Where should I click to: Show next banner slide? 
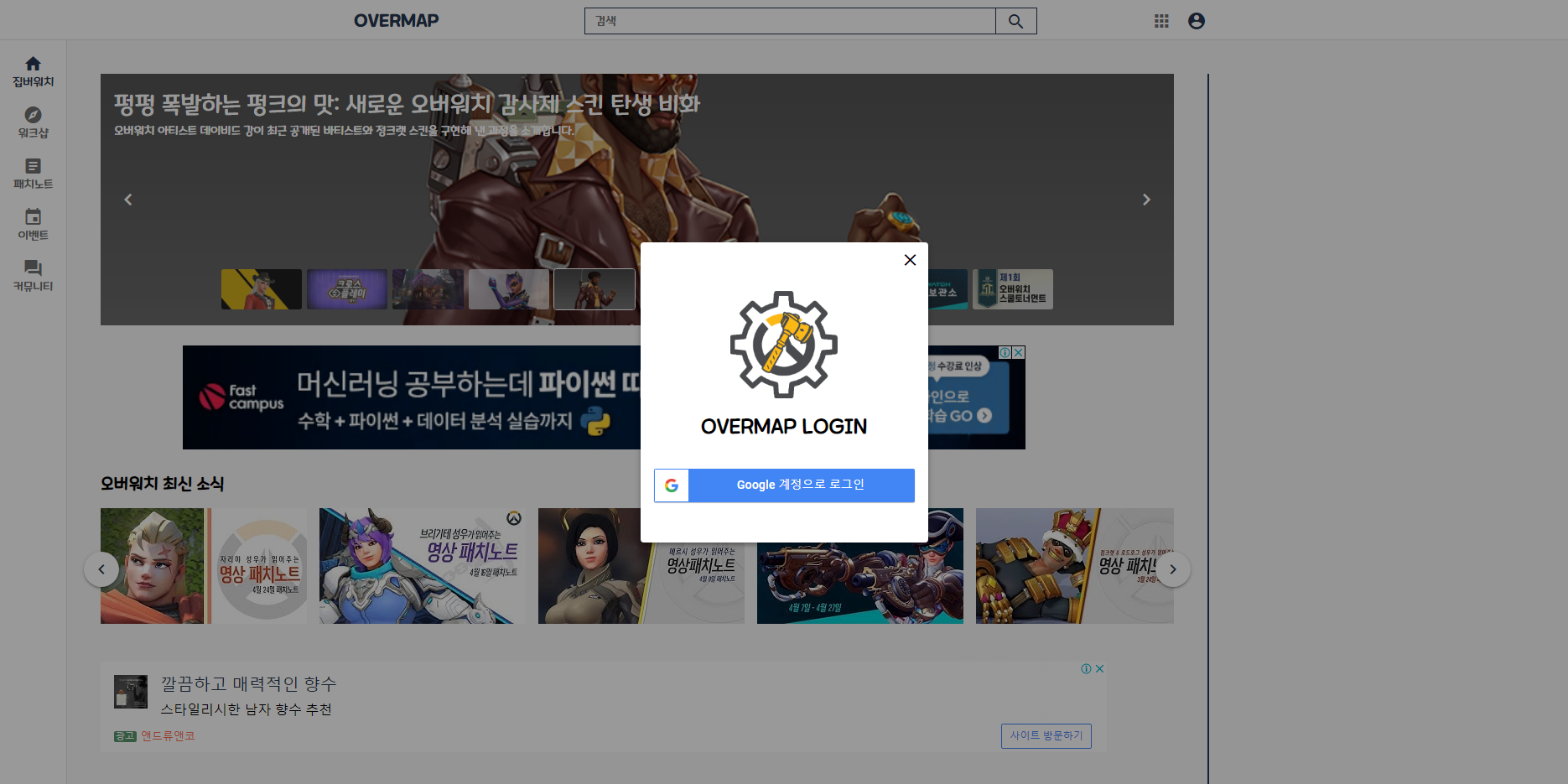pos(1146,200)
